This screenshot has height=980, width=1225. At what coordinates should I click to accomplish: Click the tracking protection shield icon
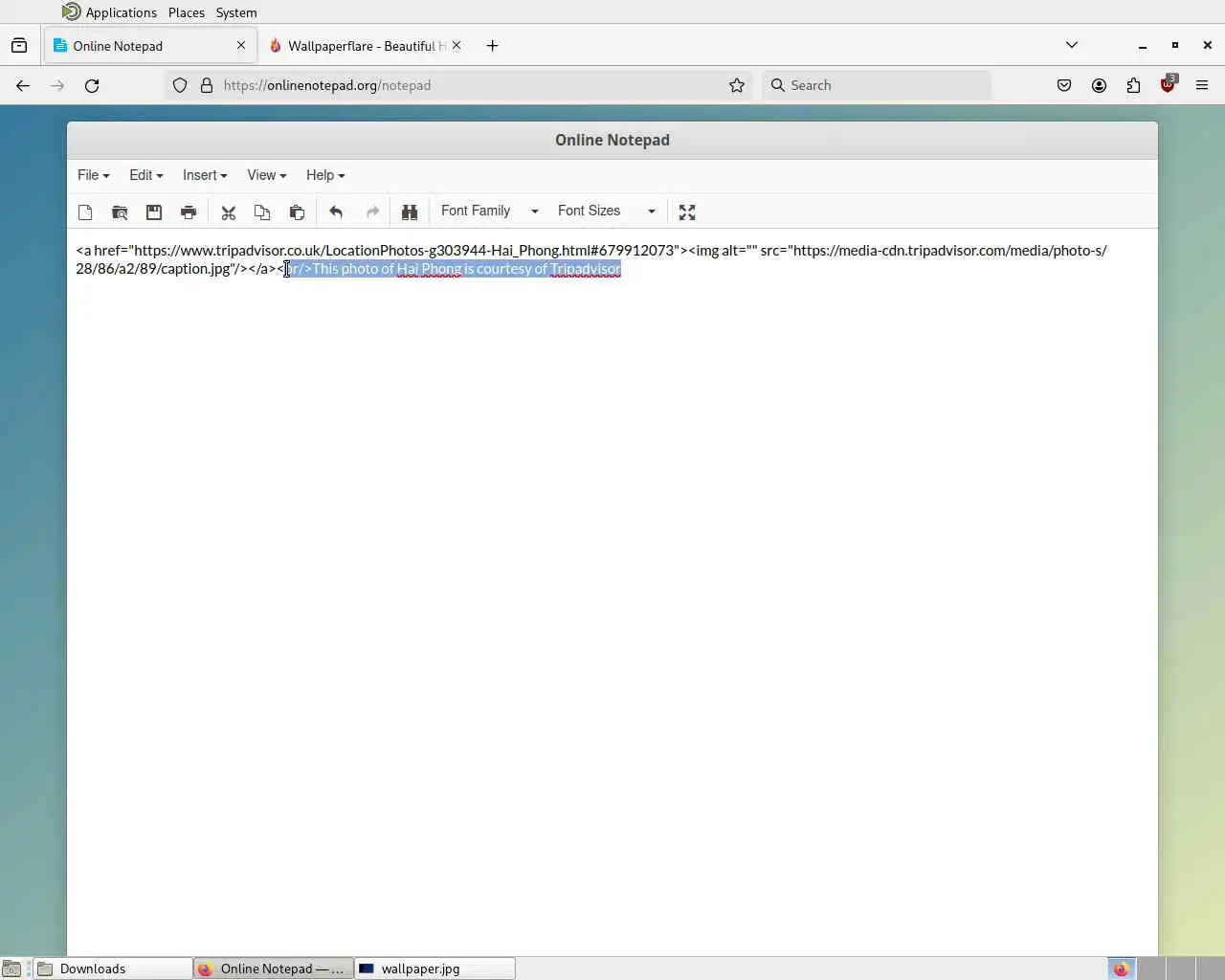[180, 85]
